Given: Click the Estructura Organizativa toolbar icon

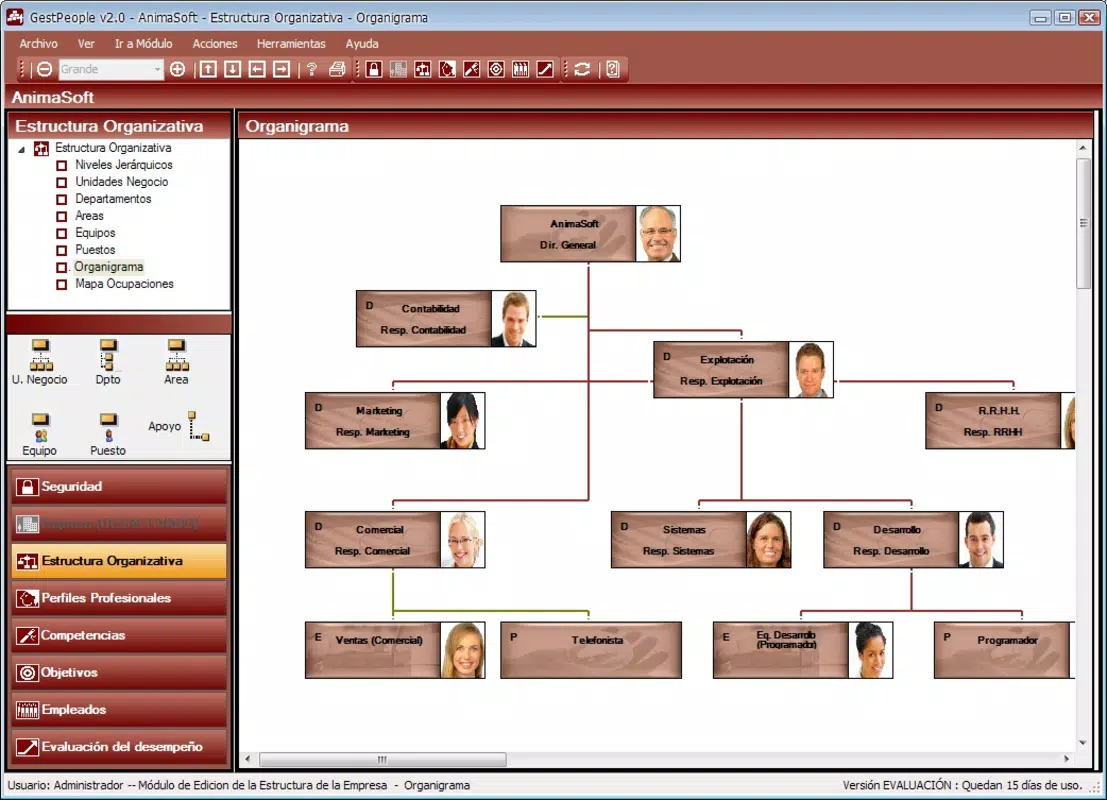Looking at the screenshot, I should tap(422, 69).
